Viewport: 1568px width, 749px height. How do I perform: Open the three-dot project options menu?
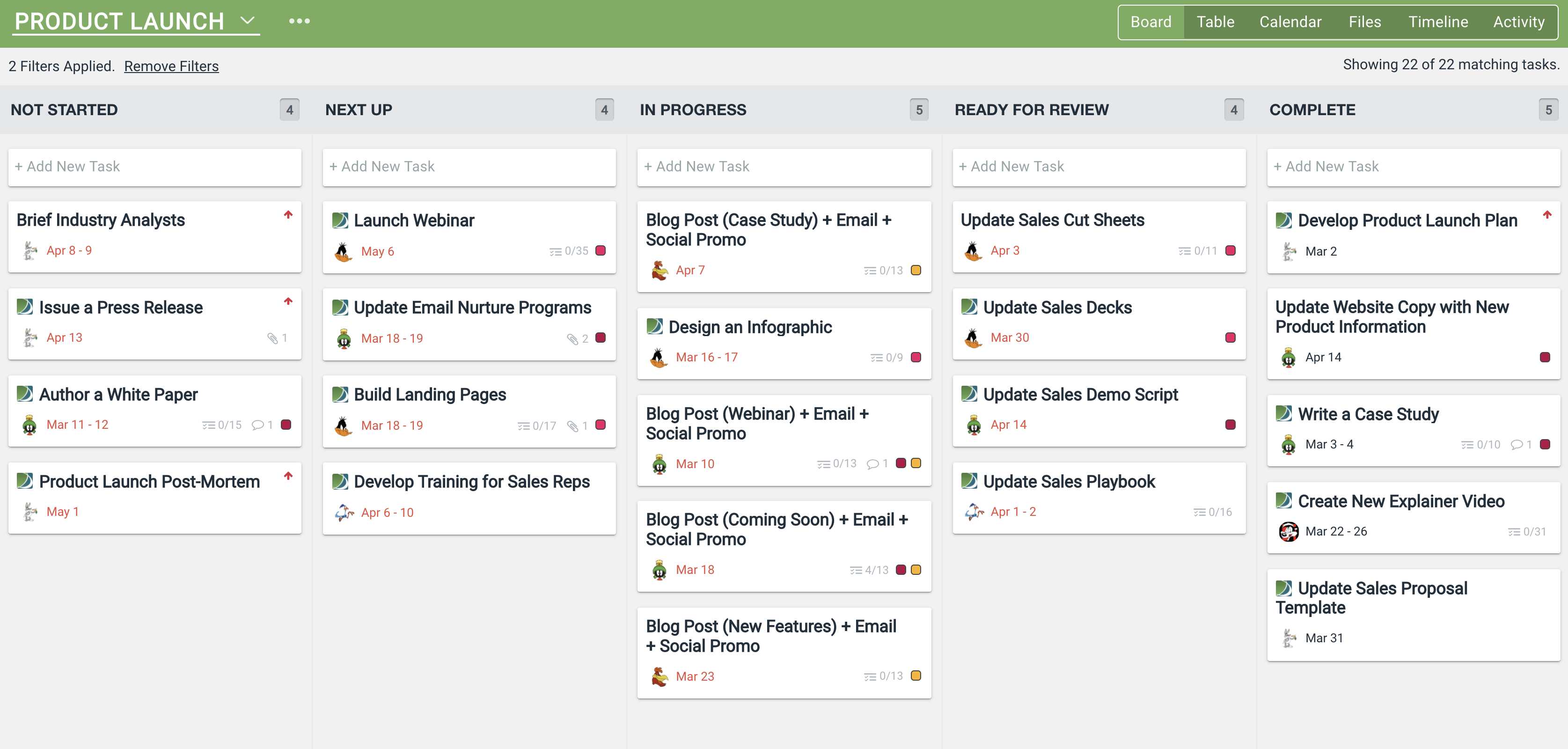pyautogui.click(x=299, y=22)
